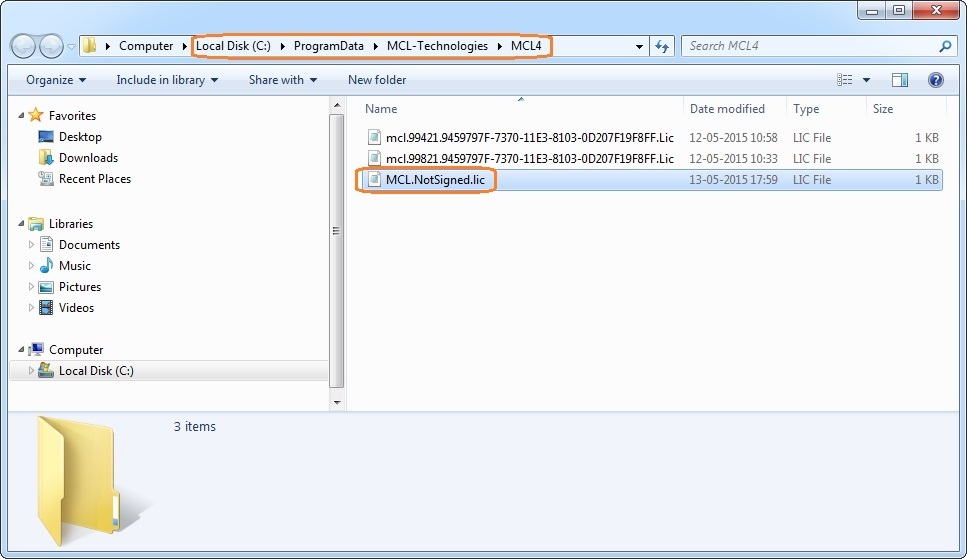This screenshot has width=967, height=559.
Task: Expand the Pictures library
Action: [x=31, y=286]
